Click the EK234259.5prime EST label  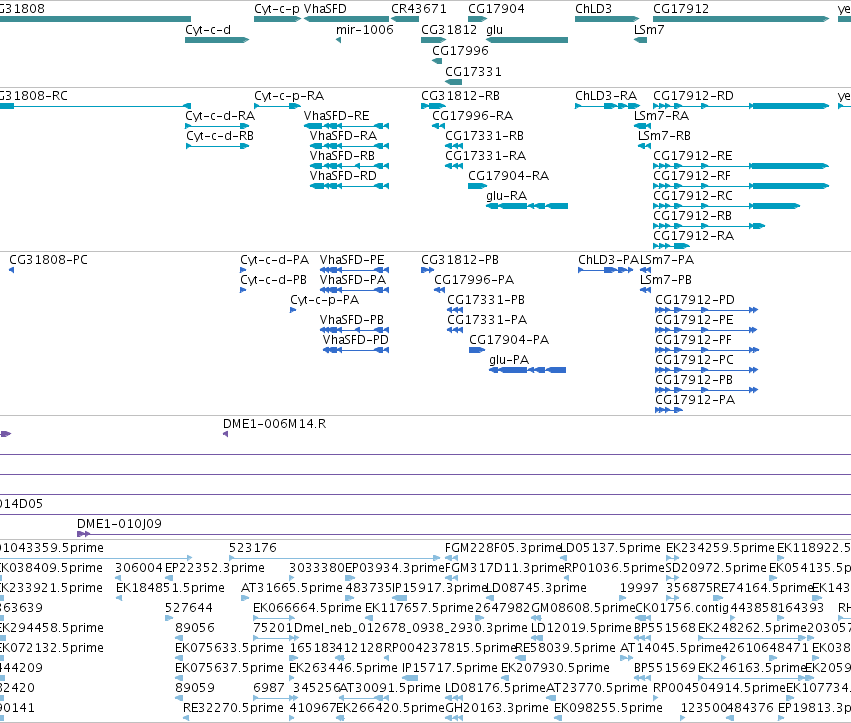coord(720,548)
